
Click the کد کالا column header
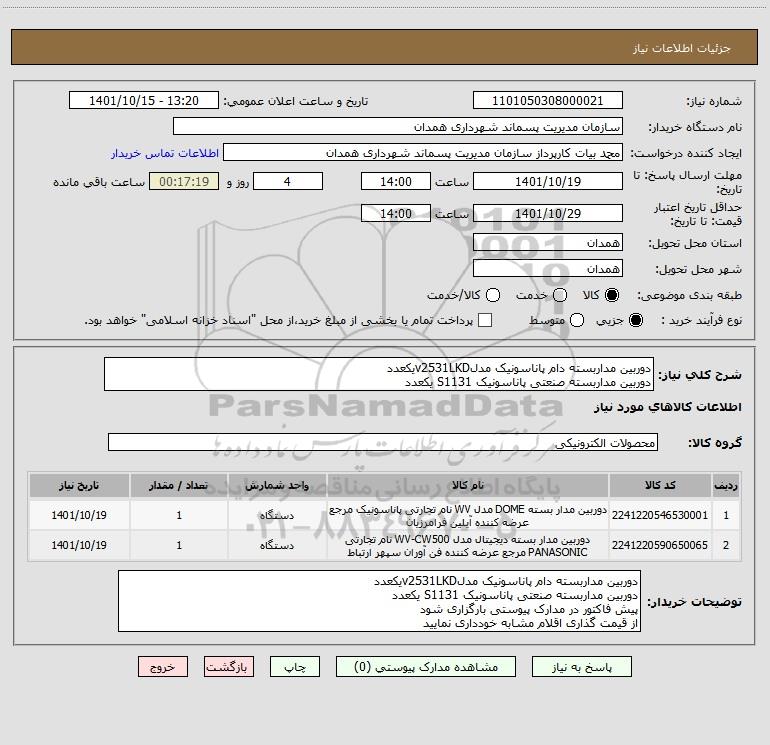[x=660, y=485]
